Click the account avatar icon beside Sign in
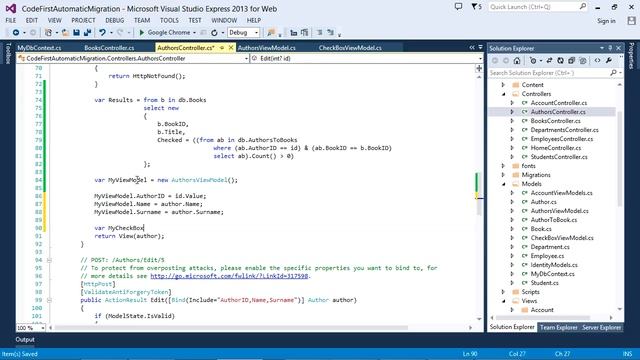 point(631,21)
